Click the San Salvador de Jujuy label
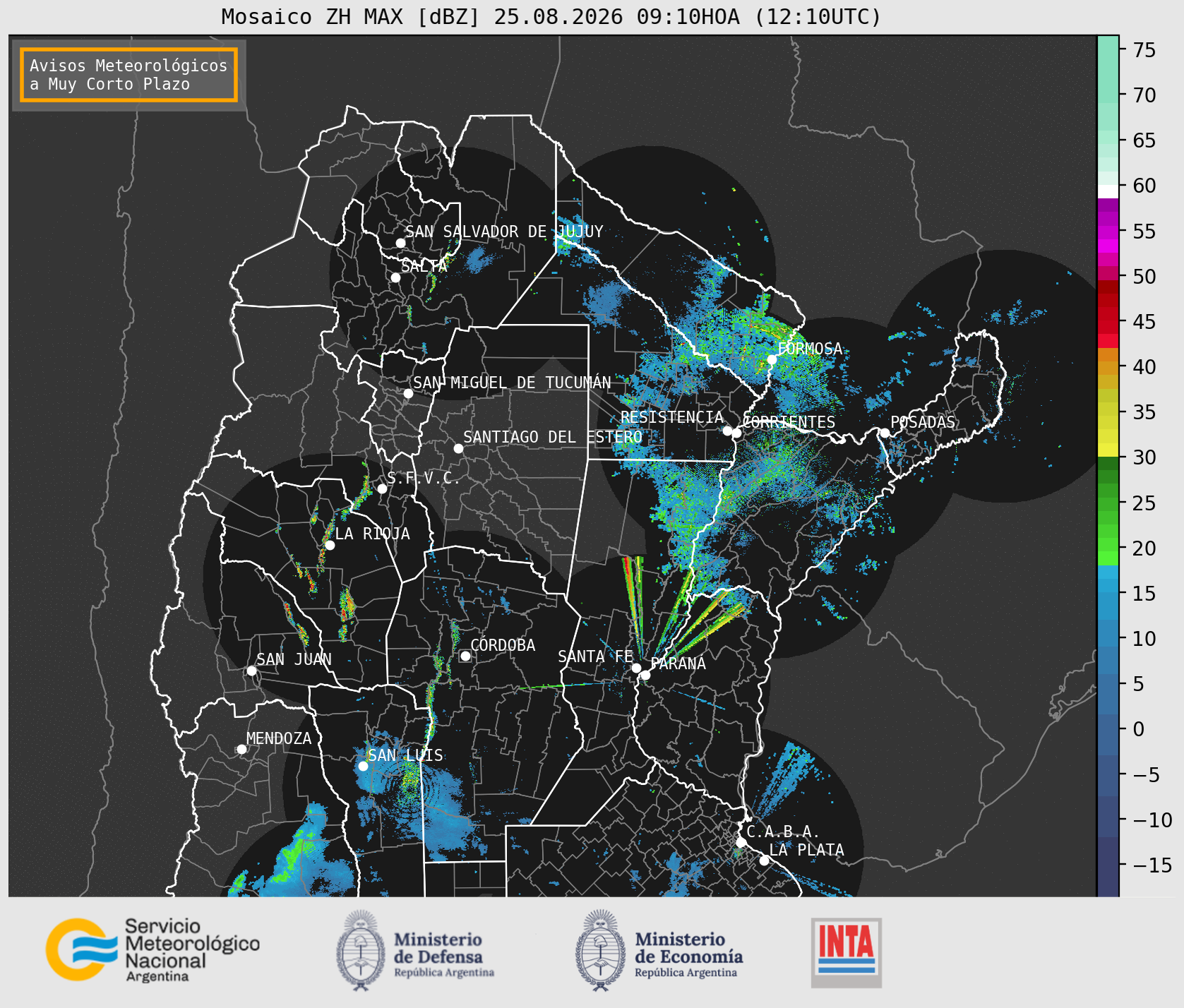The image size is (1184, 1008). click(x=504, y=232)
